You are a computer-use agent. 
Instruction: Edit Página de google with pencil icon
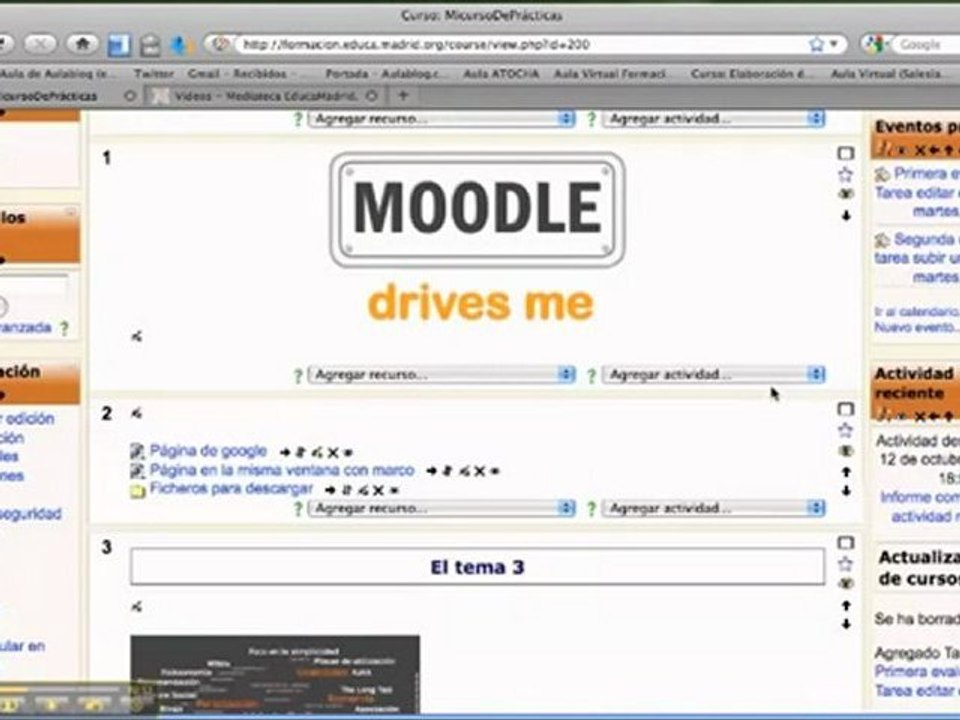[x=317, y=453]
